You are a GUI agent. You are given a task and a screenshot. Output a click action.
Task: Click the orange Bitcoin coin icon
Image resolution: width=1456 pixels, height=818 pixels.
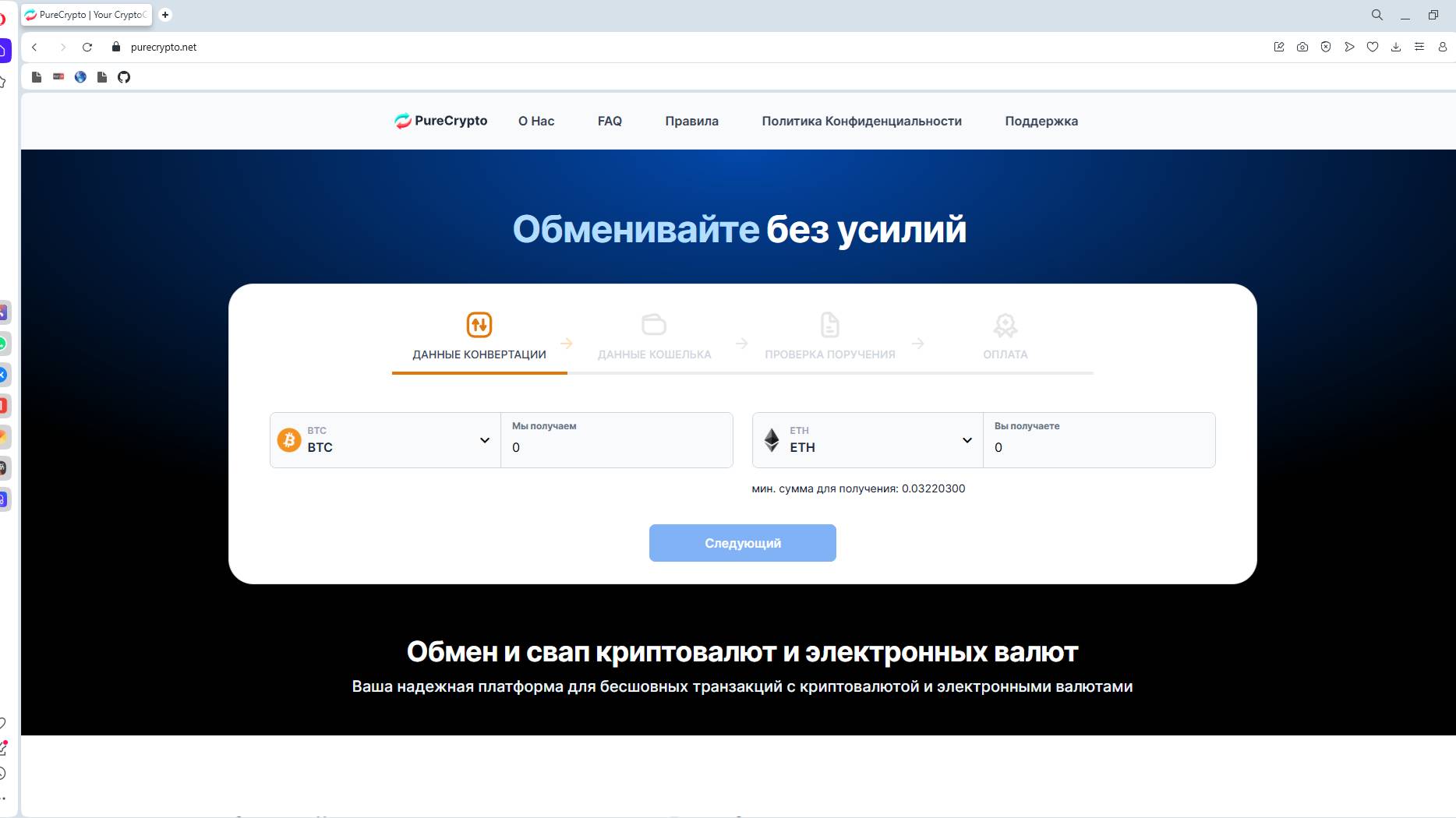(x=289, y=440)
